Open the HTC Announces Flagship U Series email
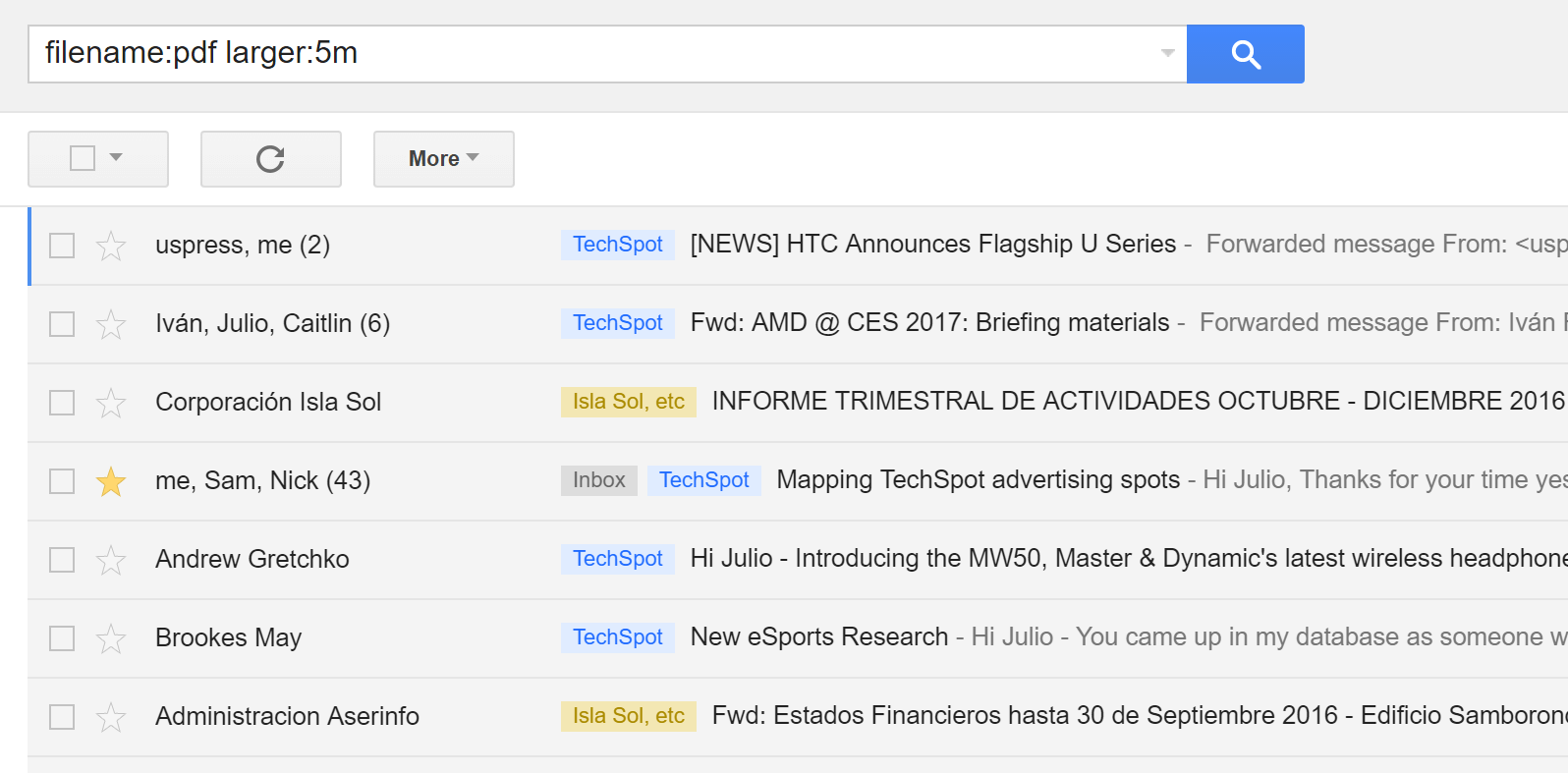Viewport: 1568px width, 773px height. tap(933, 245)
